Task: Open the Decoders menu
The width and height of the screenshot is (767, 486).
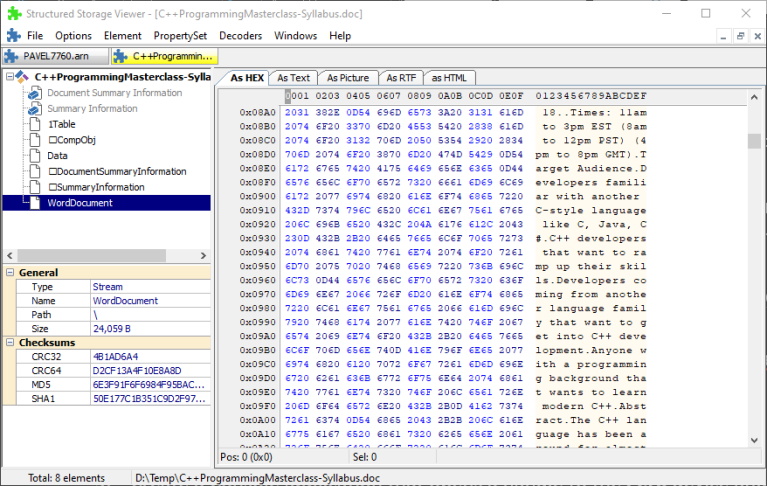Action: click(240, 35)
